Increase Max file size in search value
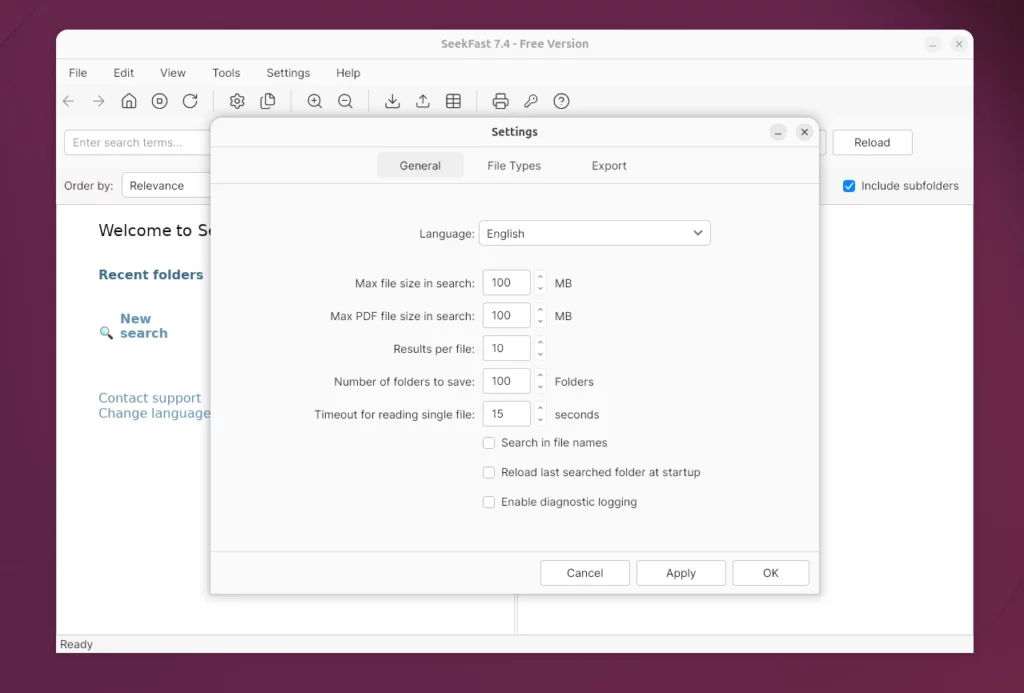This screenshot has width=1024, height=693. 540,277
